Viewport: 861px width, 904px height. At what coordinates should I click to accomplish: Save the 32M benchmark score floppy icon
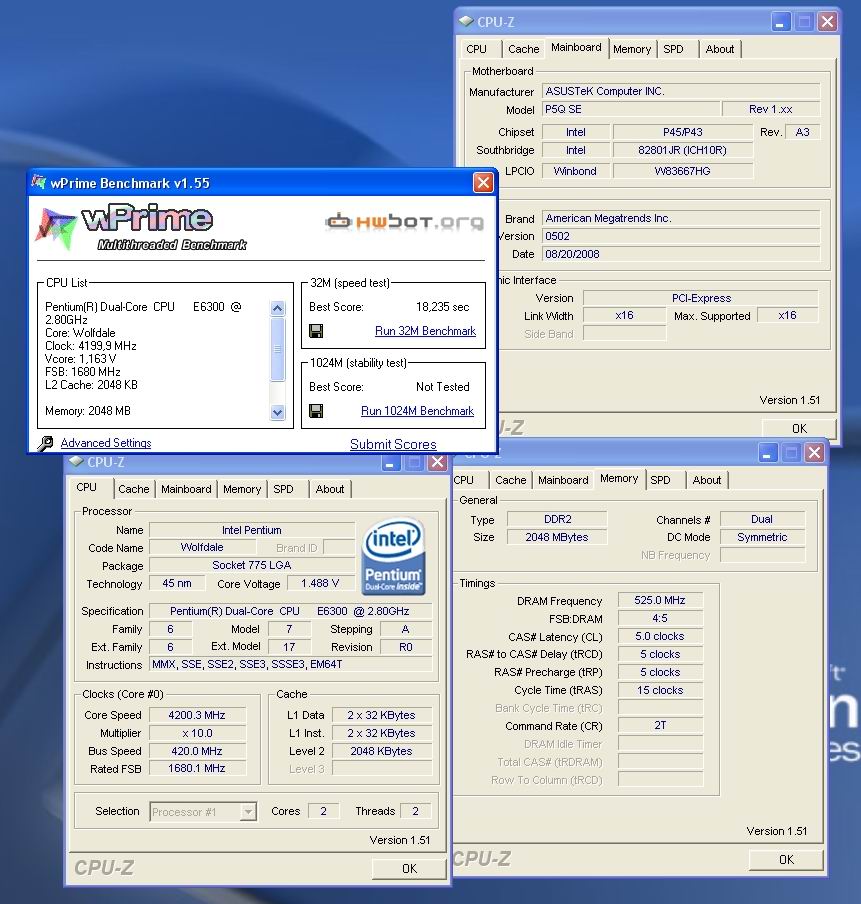pos(316,331)
